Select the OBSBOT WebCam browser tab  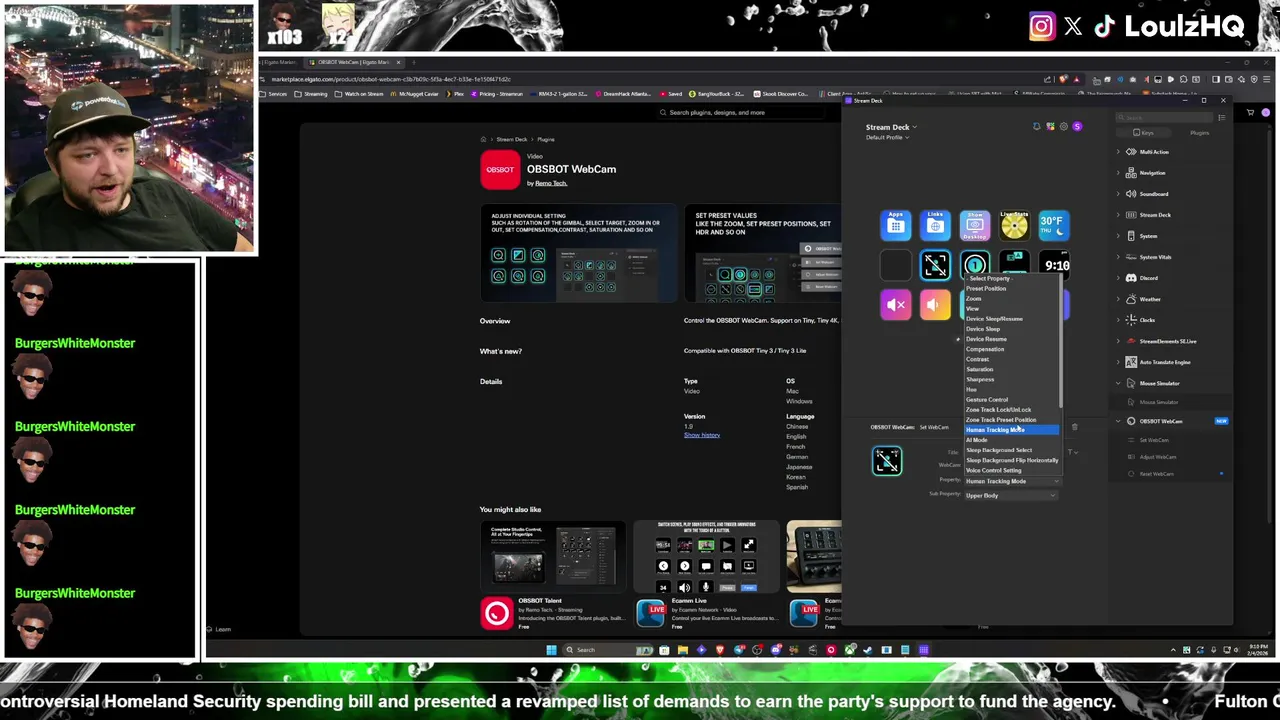click(x=355, y=62)
